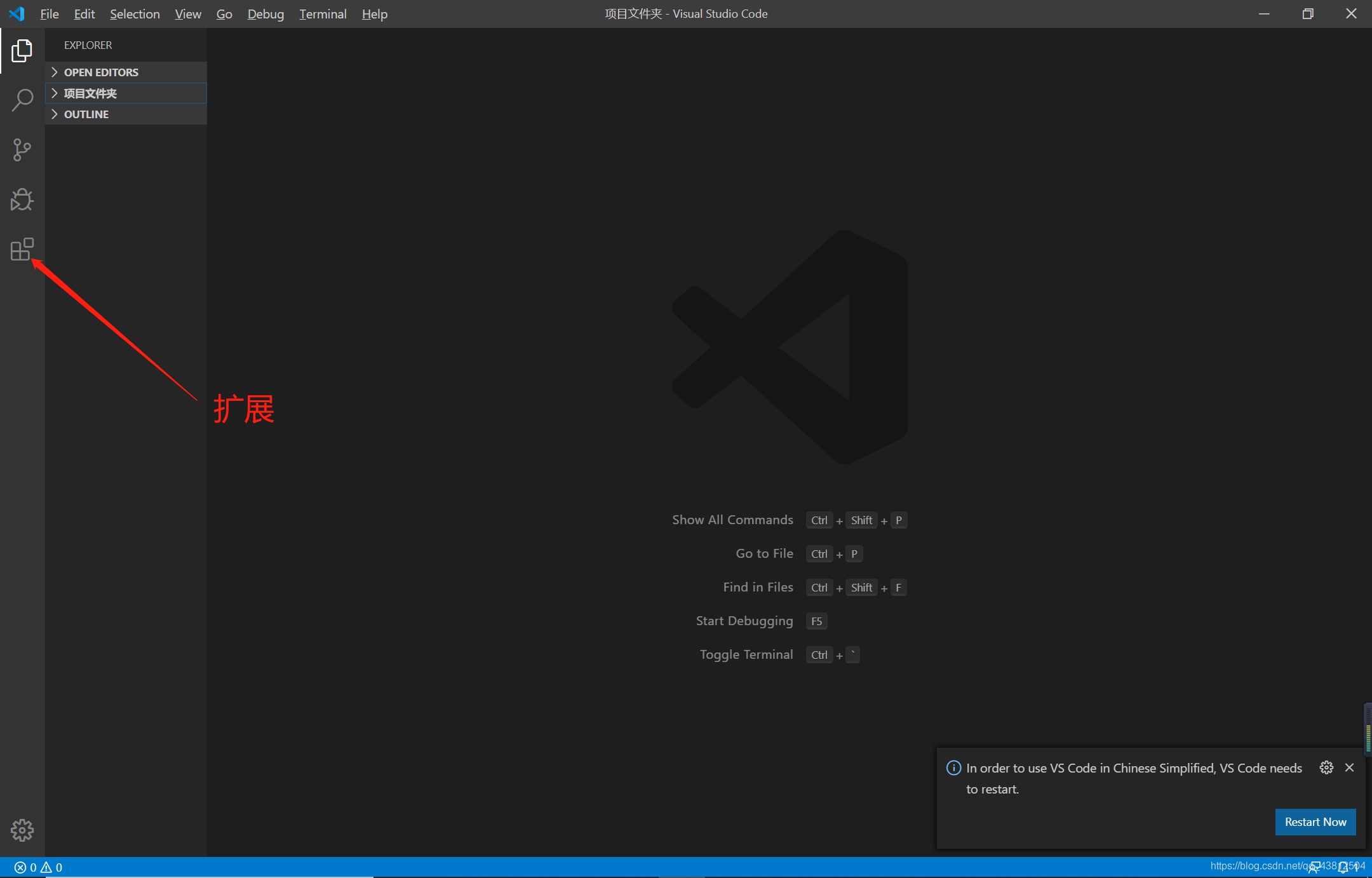Open the Help menu
Viewport: 1372px width, 878px height.
click(x=375, y=13)
